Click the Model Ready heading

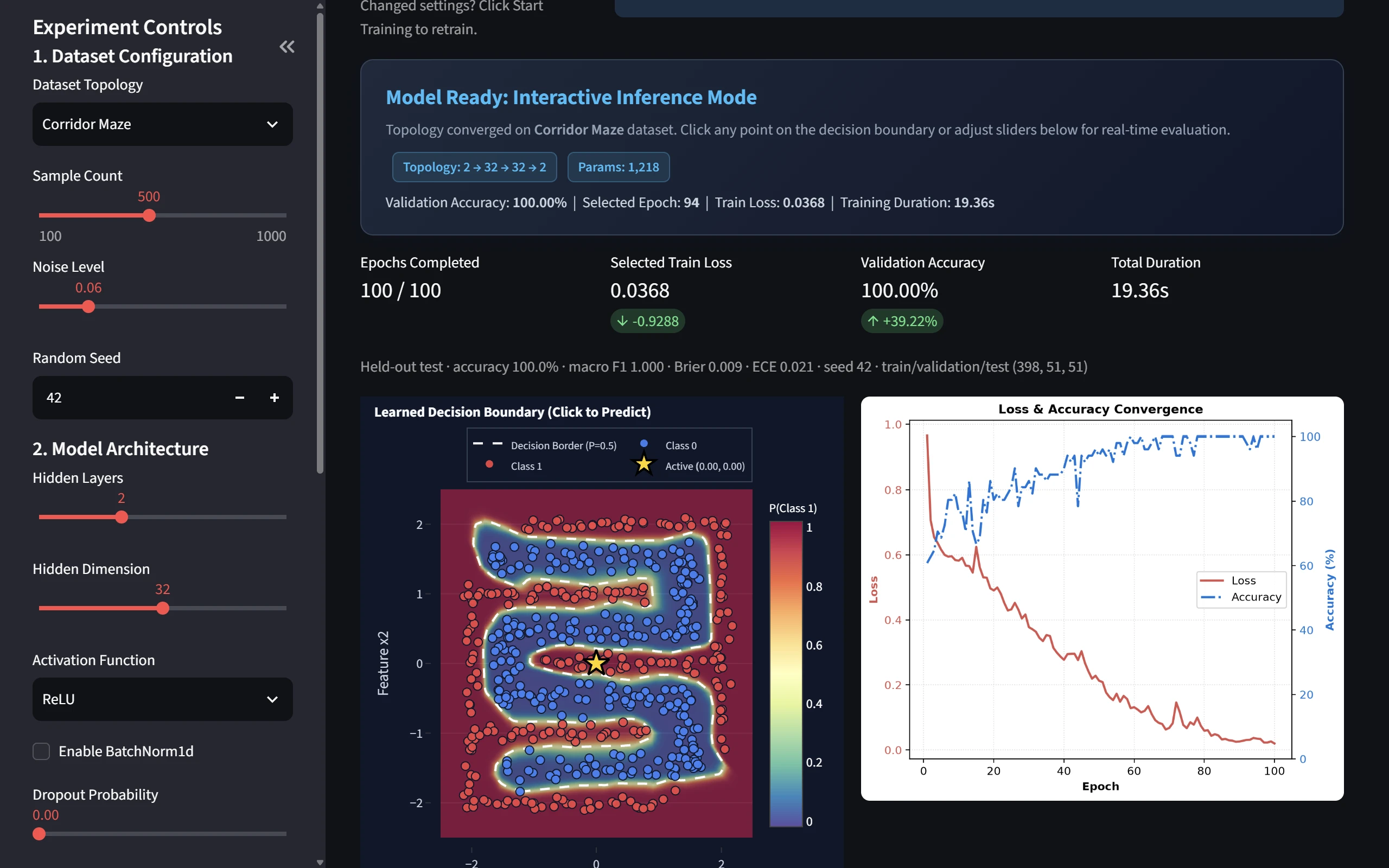(x=571, y=97)
